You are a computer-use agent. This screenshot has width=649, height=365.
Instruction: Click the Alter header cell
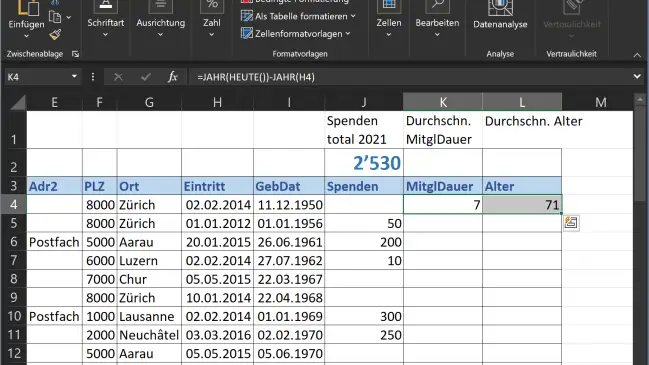tap(522, 186)
